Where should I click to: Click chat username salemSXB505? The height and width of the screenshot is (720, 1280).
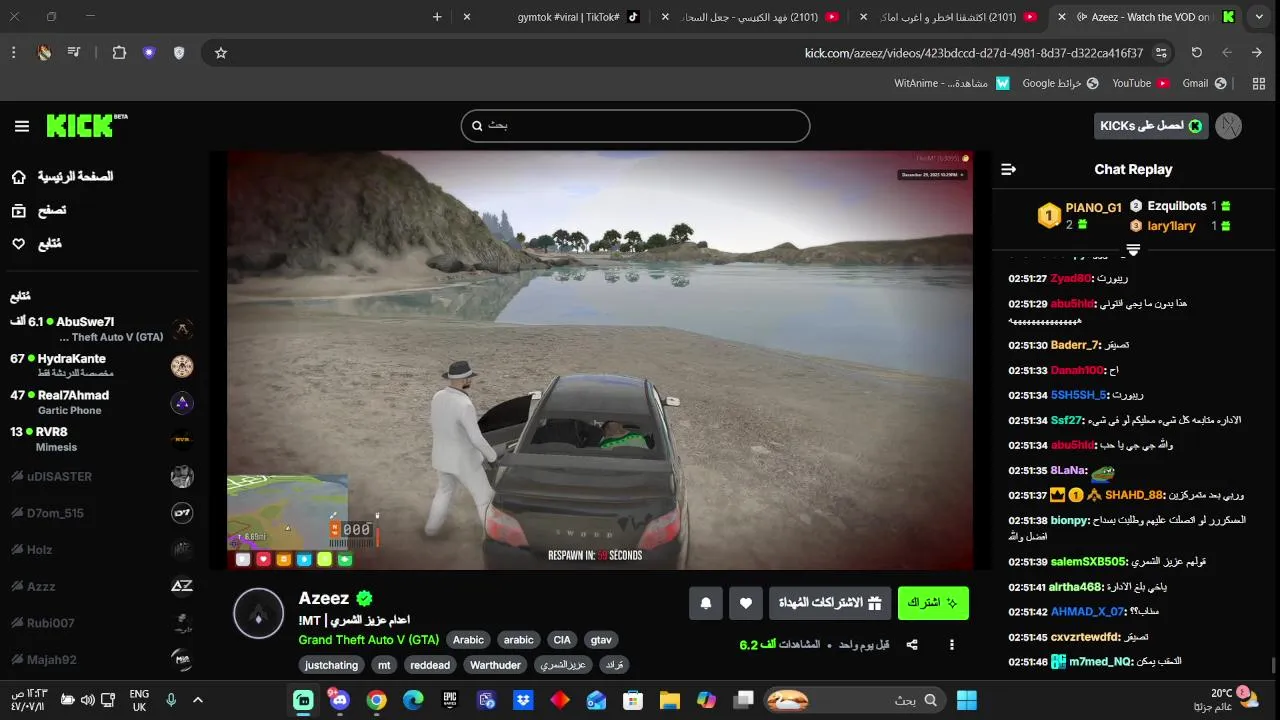click(1089, 562)
